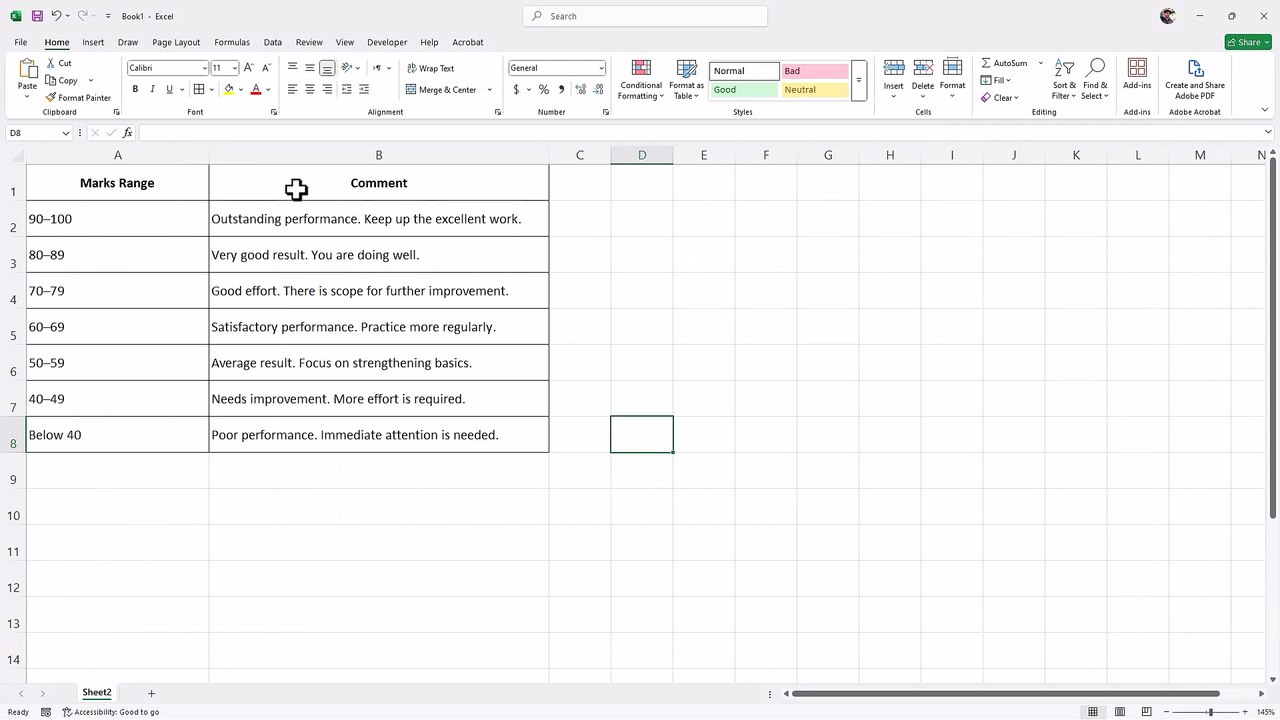The image size is (1280, 720).
Task: Increase font size with the larger A icon
Action: tap(249, 68)
